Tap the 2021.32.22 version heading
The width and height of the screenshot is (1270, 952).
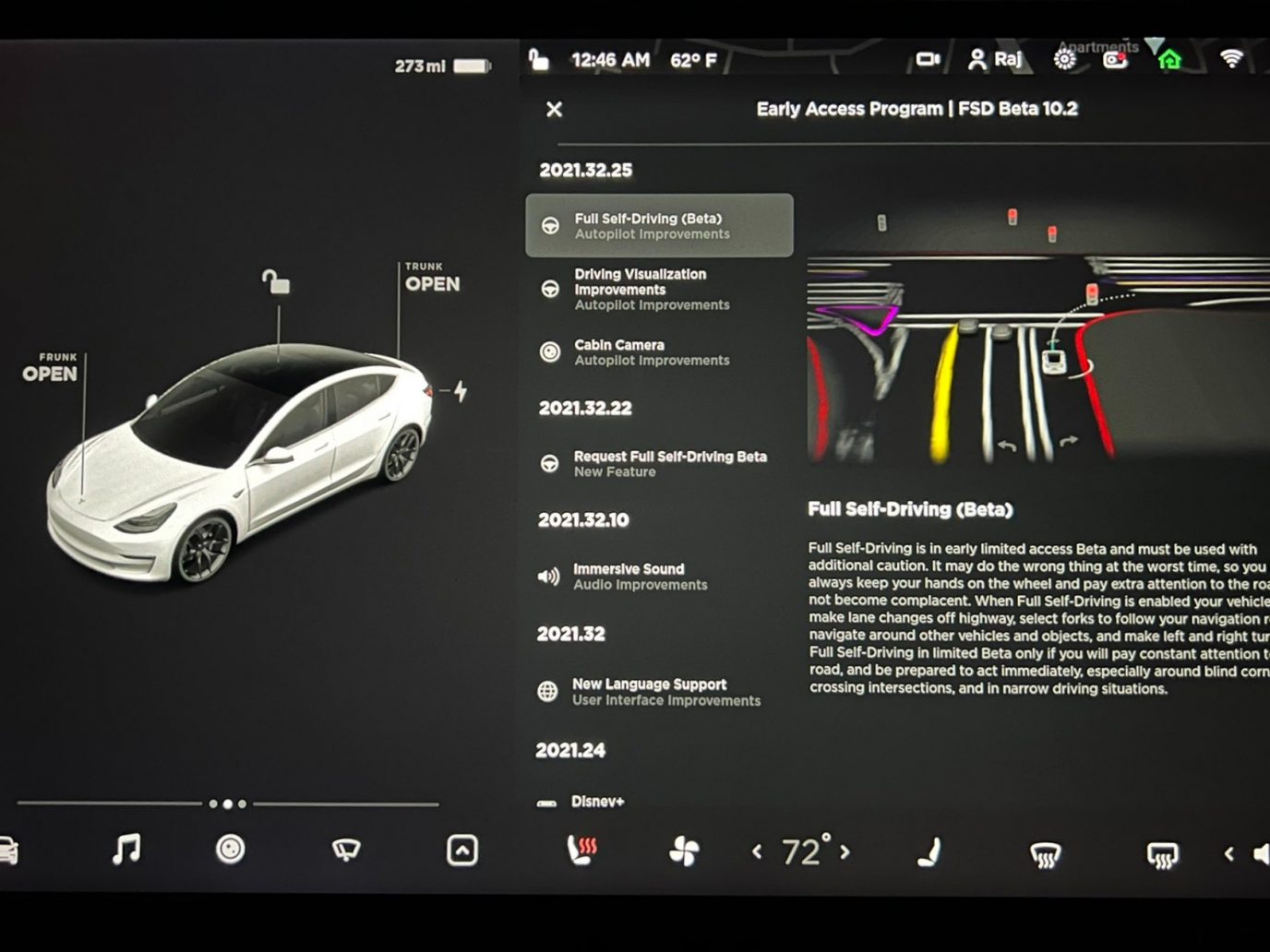[x=585, y=408]
